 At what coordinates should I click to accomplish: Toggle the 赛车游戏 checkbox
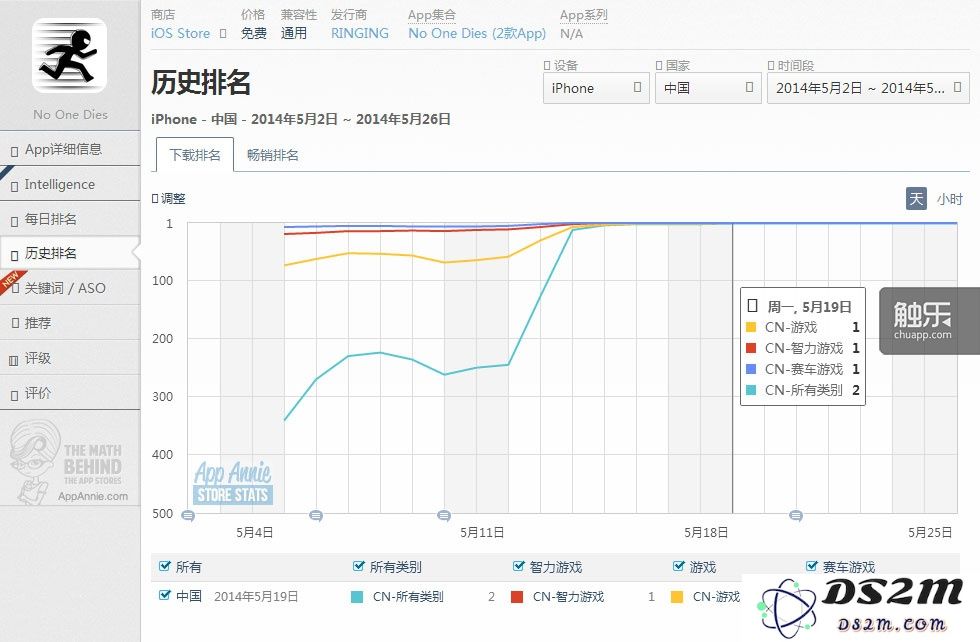click(812, 566)
